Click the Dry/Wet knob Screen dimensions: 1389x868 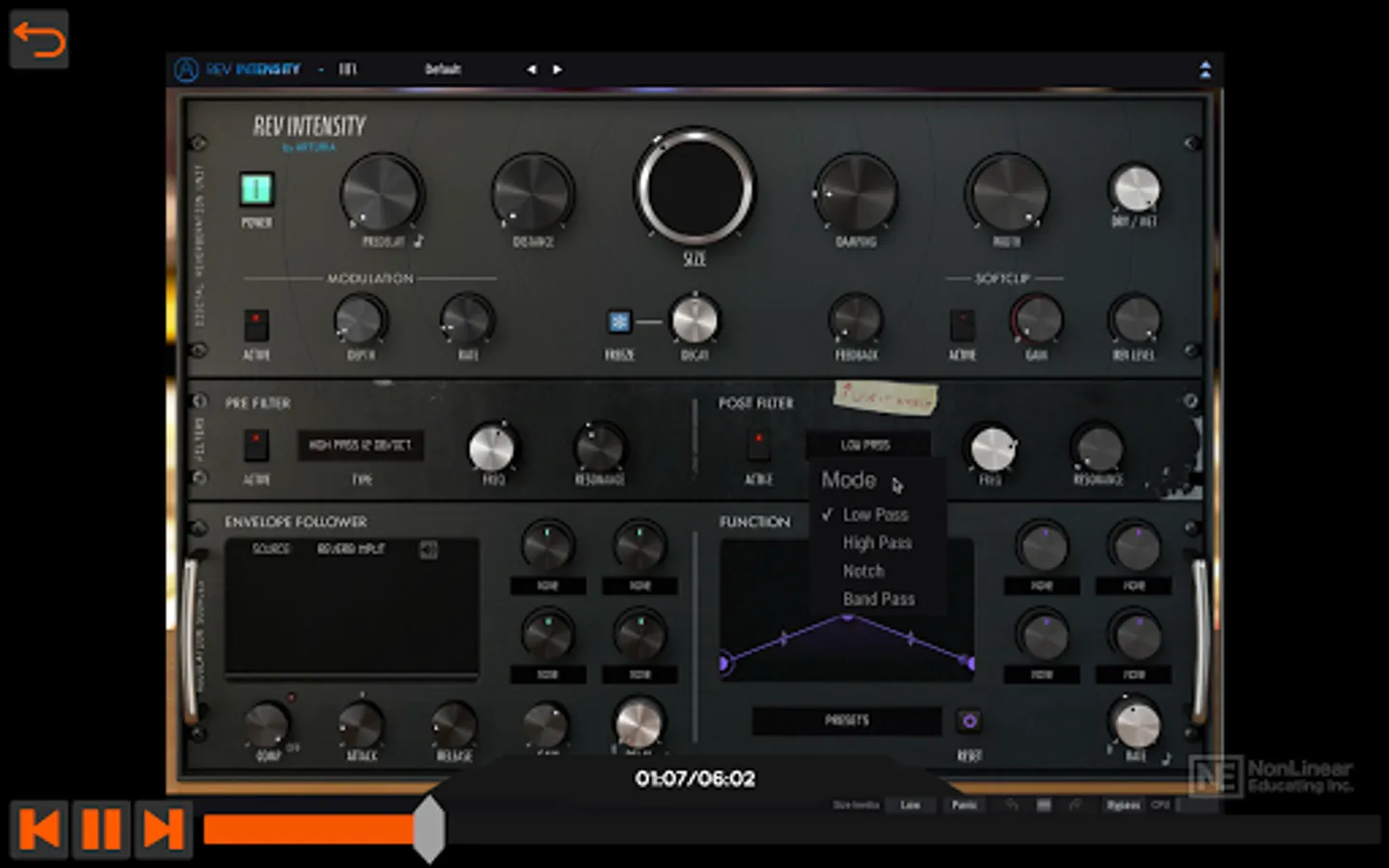click(x=1134, y=188)
